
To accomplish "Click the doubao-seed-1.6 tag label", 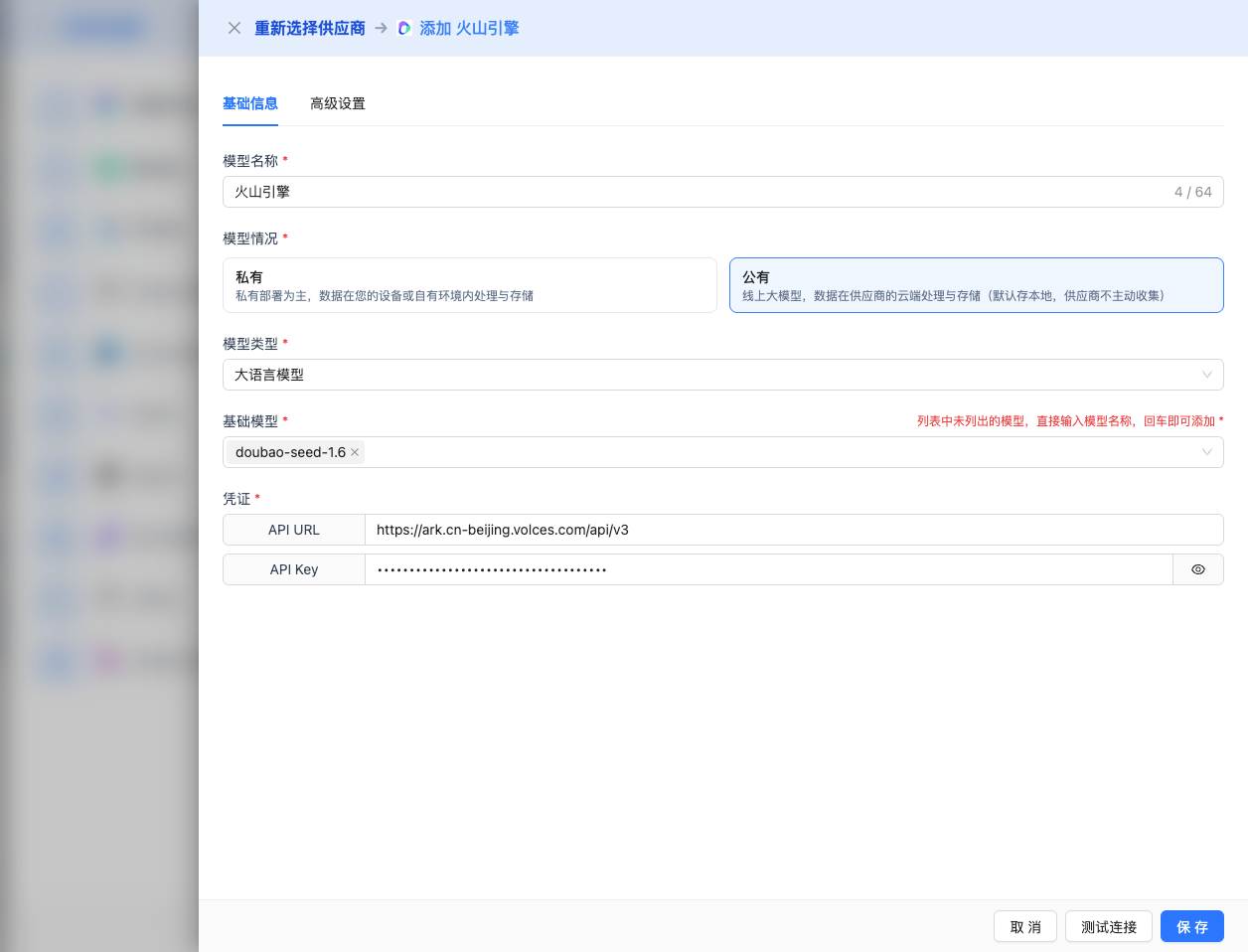I will point(290,452).
